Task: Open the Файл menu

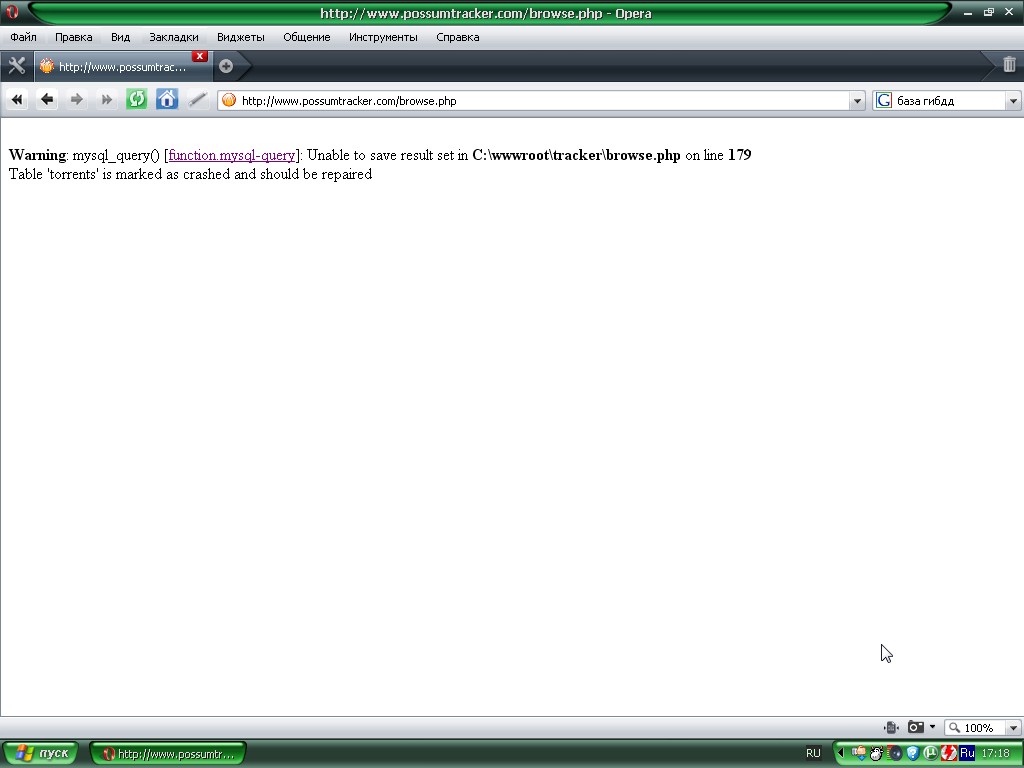Action: 24,37
